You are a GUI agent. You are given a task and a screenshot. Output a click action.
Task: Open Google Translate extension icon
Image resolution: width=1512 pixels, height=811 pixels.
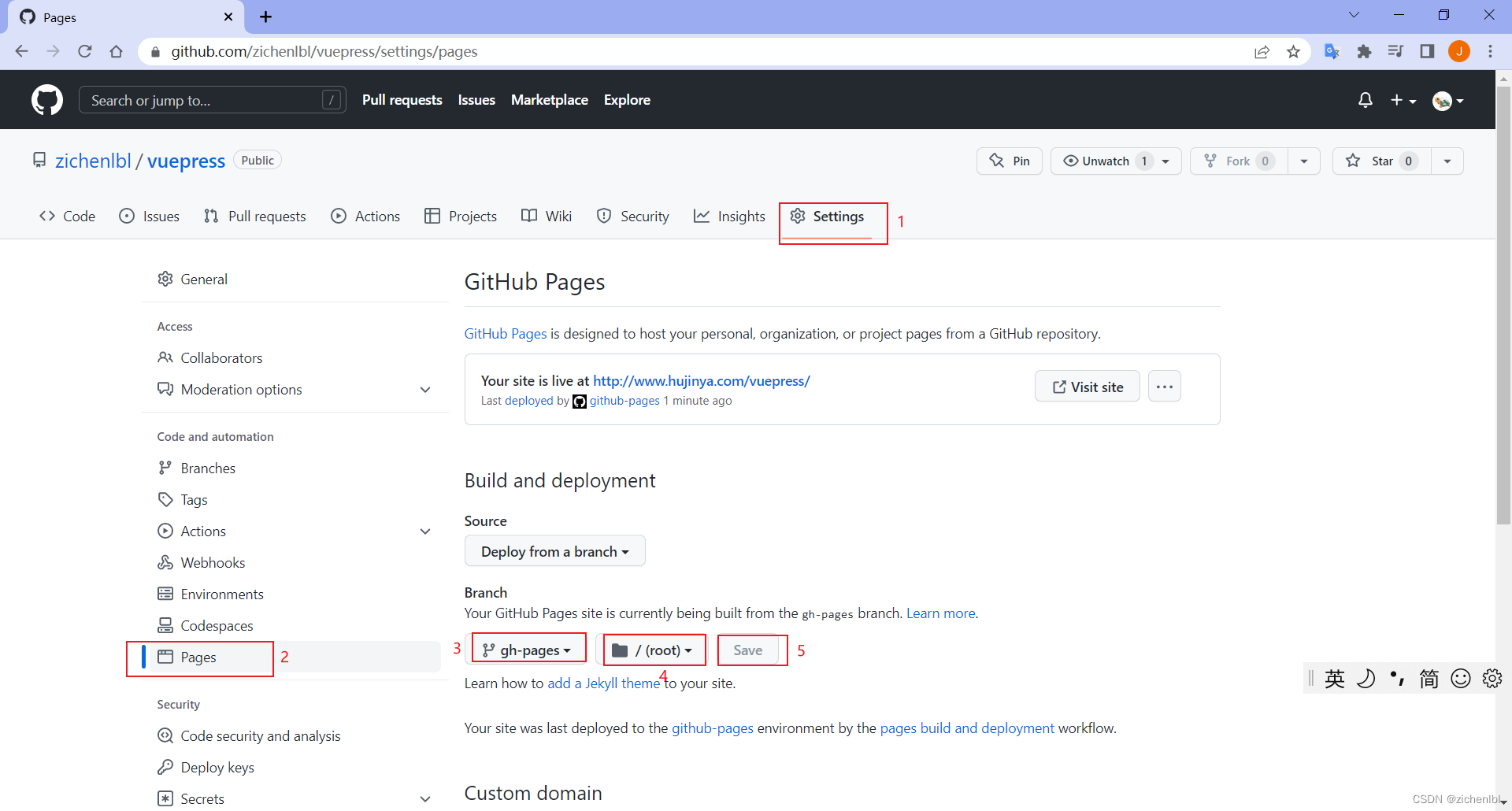(x=1332, y=51)
